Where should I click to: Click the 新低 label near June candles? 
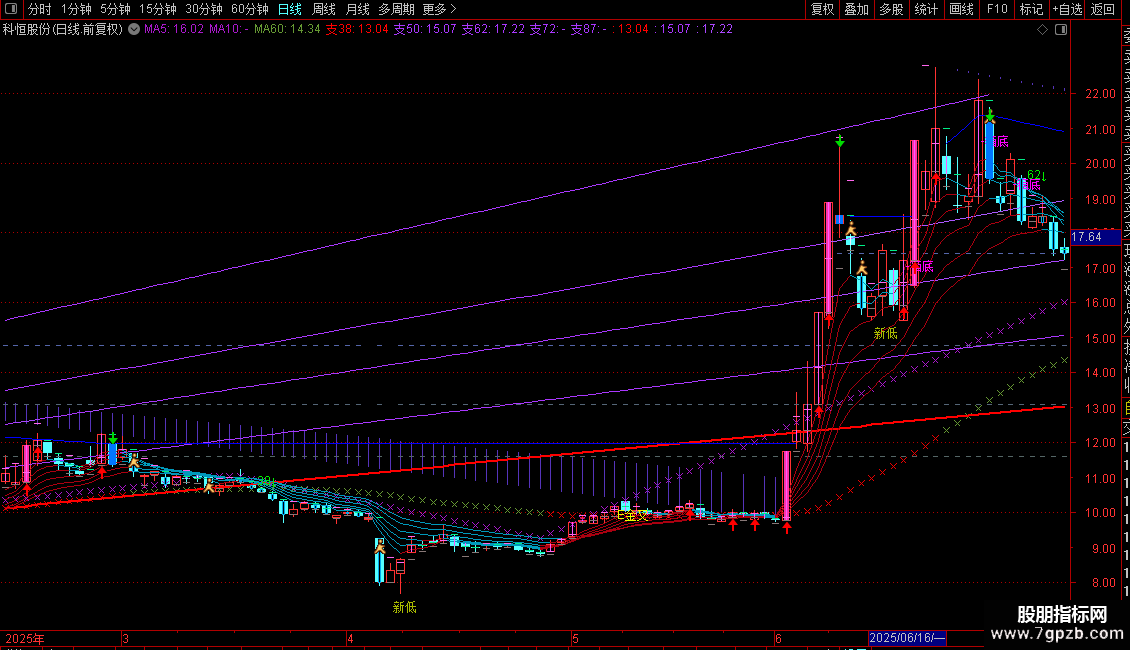tap(886, 333)
